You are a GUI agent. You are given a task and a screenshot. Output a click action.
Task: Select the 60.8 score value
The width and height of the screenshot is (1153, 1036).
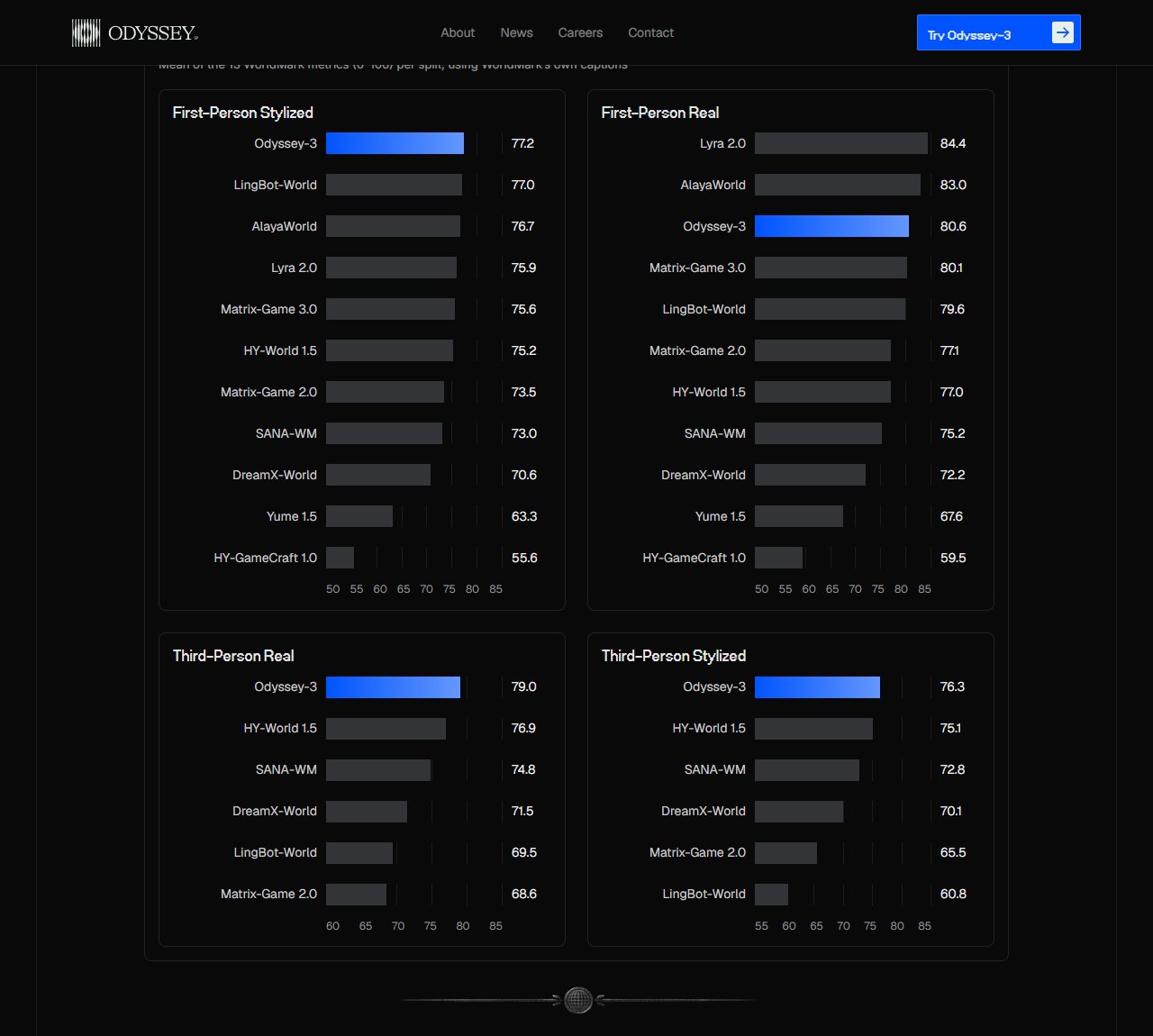tap(953, 894)
